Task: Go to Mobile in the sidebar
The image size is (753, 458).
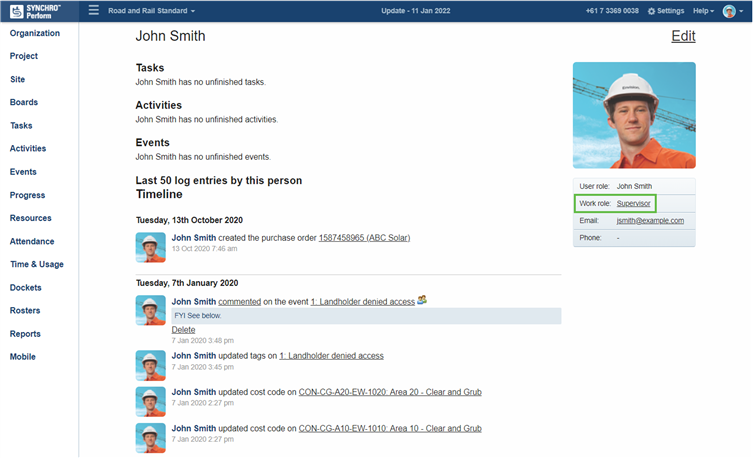Action: click(23, 357)
